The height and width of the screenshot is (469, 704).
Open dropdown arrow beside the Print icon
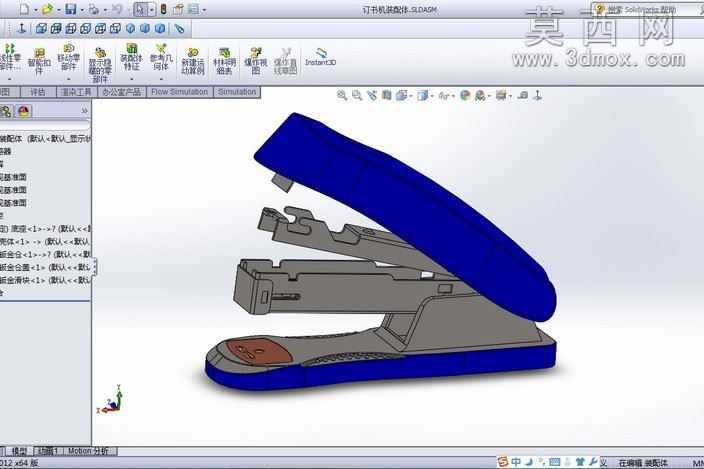click(x=105, y=9)
